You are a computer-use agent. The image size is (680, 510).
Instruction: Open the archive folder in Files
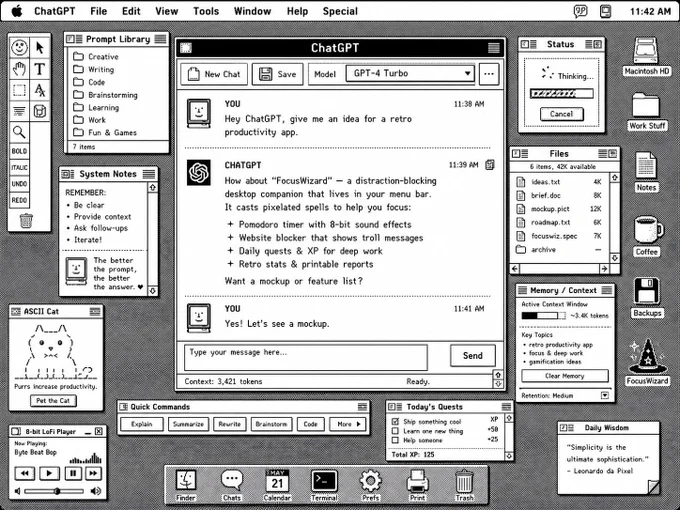(559, 249)
